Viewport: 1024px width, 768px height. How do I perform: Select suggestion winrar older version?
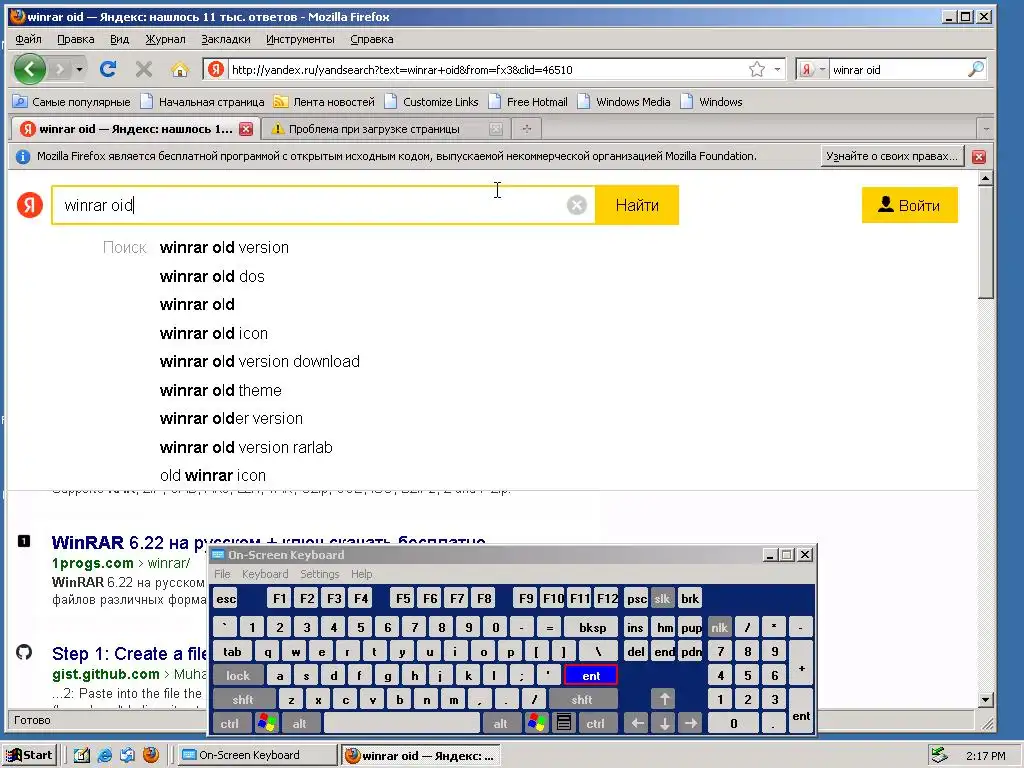coord(231,419)
